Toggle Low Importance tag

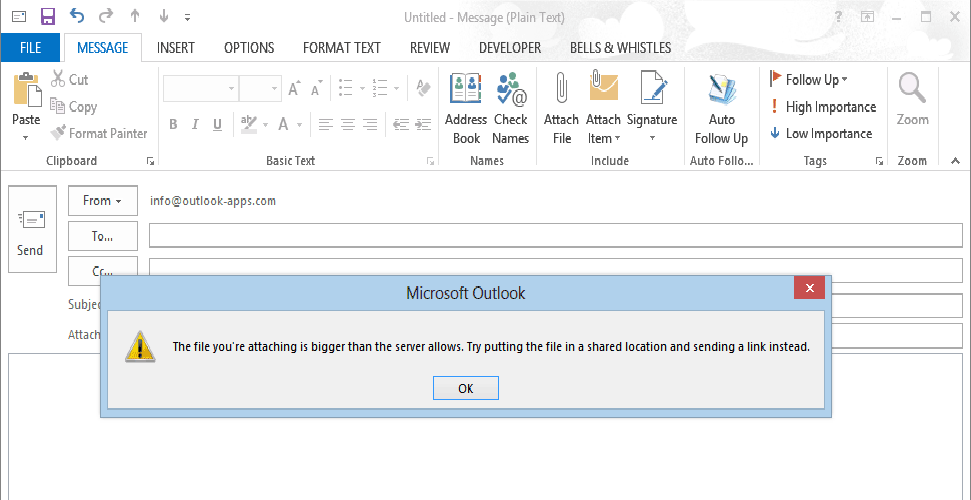[821, 133]
